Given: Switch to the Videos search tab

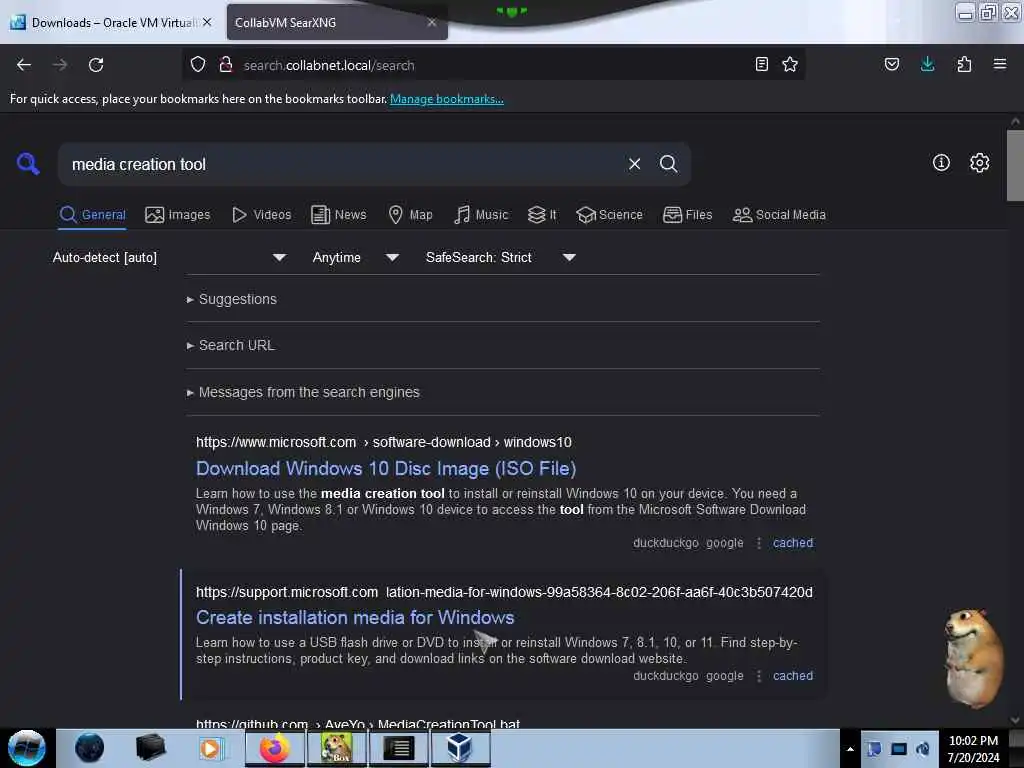Looking at the screenshot, I should (x=262, y=215).
